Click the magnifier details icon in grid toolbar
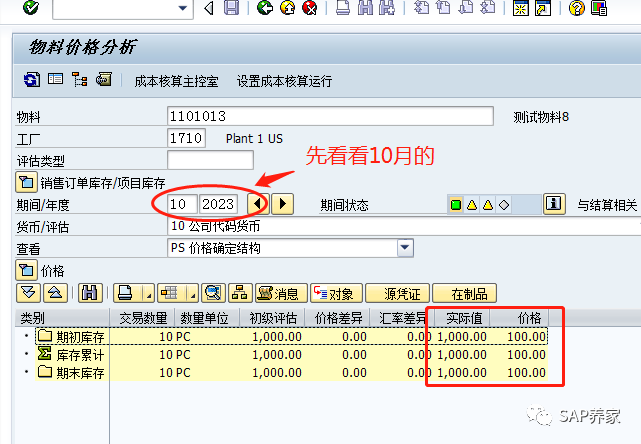Screen dimensions: 641x444 pos(213,293)
